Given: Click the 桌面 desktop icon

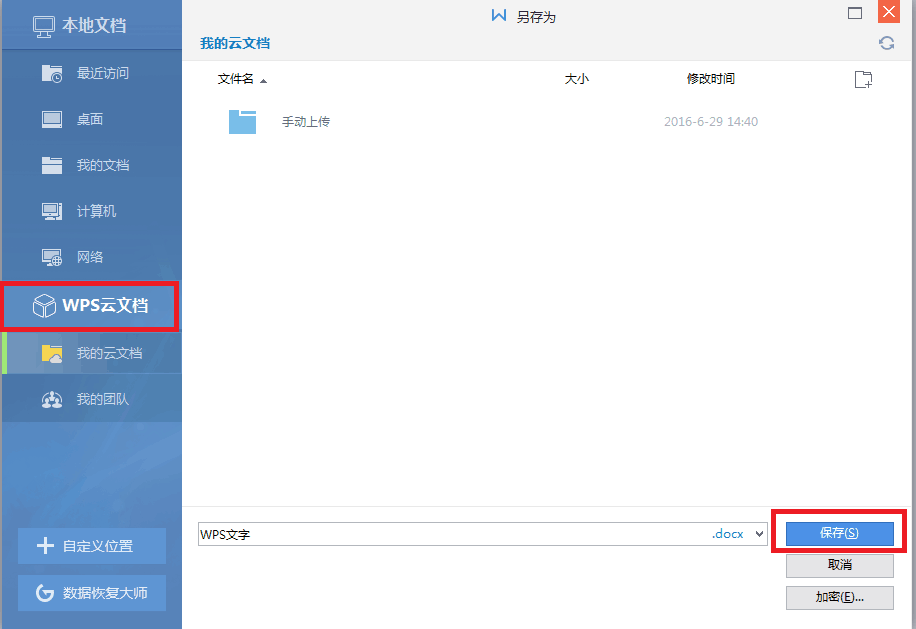Looking at the screenshot, I should (52, 119).
